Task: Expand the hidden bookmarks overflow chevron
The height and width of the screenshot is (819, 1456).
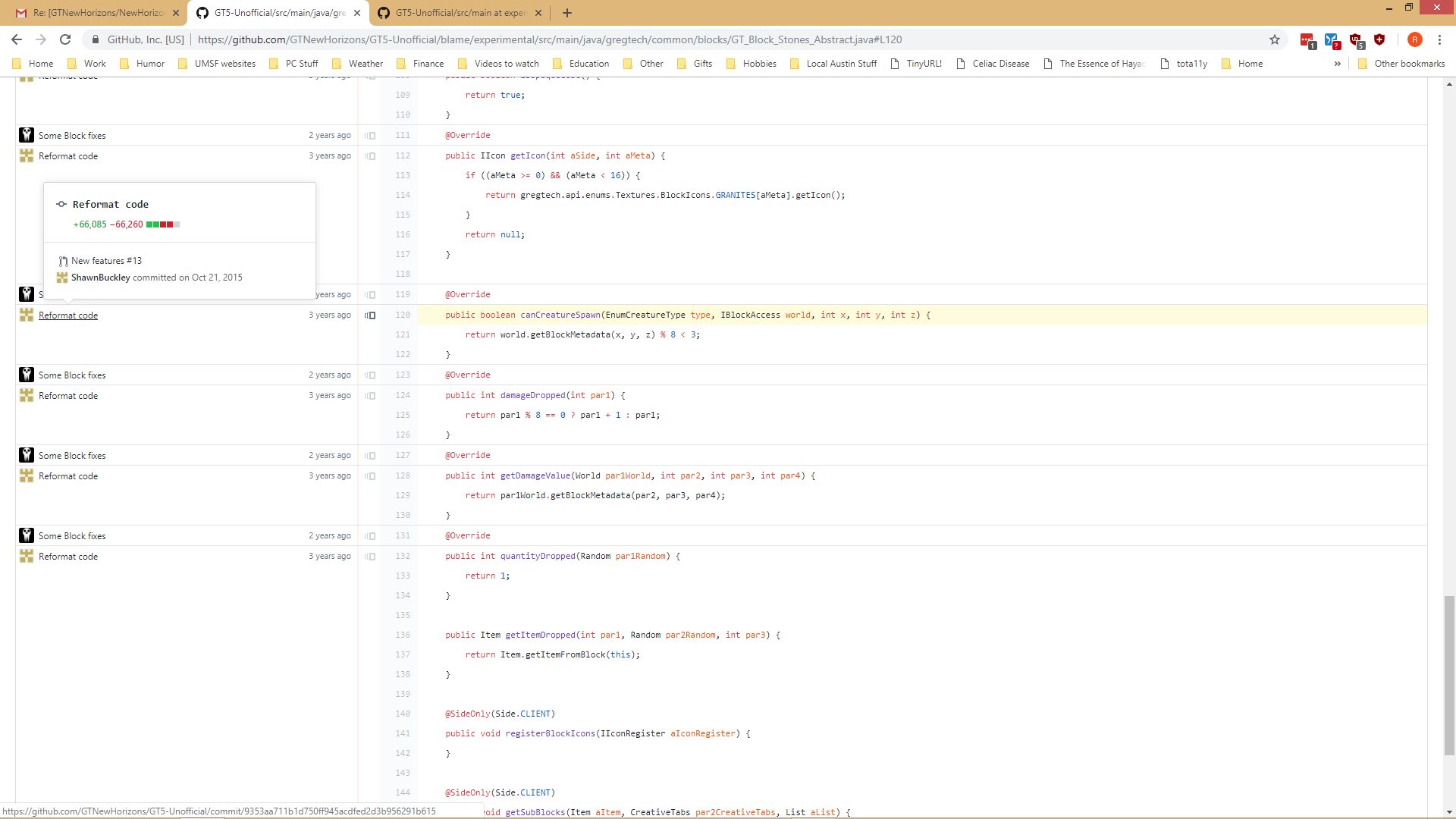Action: [x=1337, y=64]
